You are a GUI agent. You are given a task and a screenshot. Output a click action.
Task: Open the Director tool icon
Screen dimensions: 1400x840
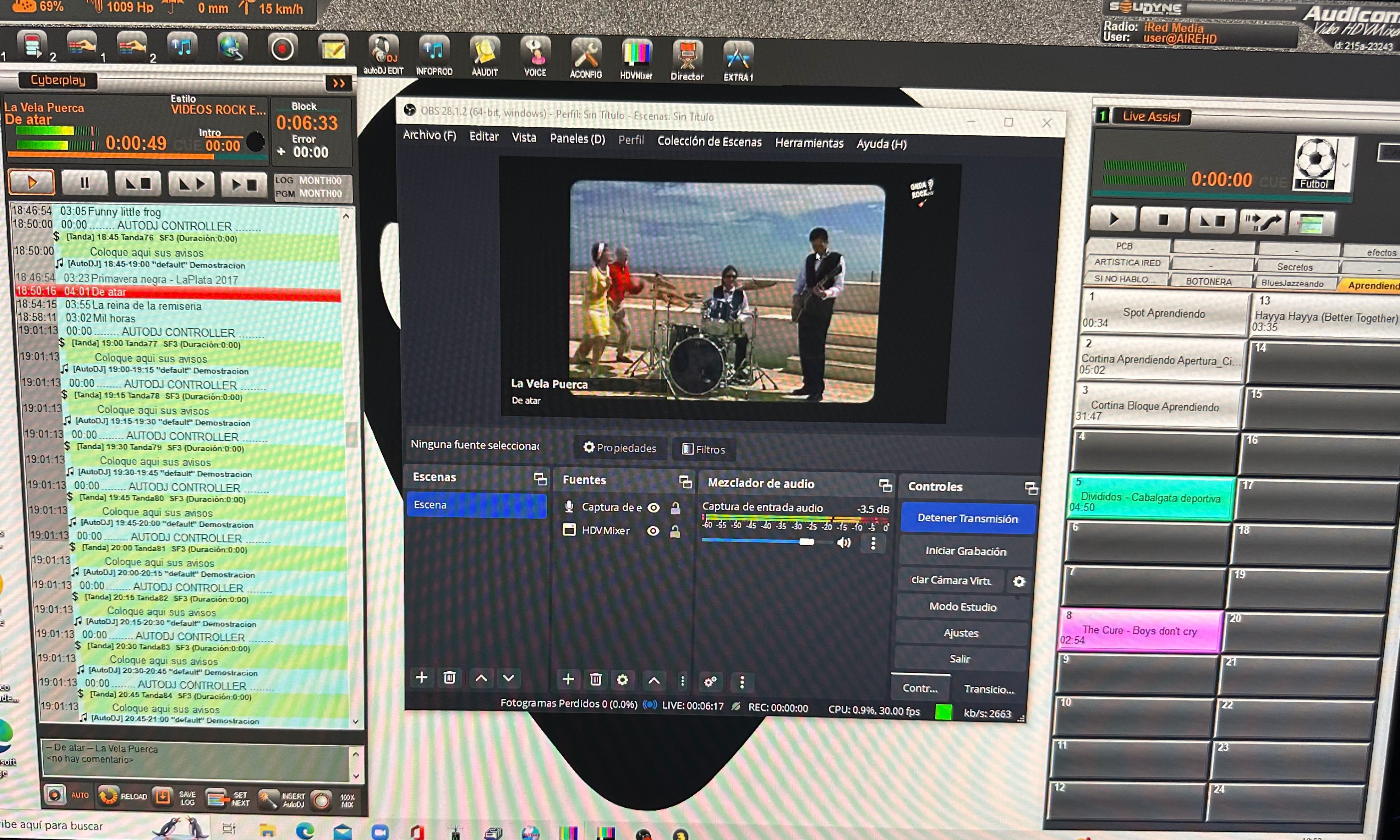click(x=687, y=59)
